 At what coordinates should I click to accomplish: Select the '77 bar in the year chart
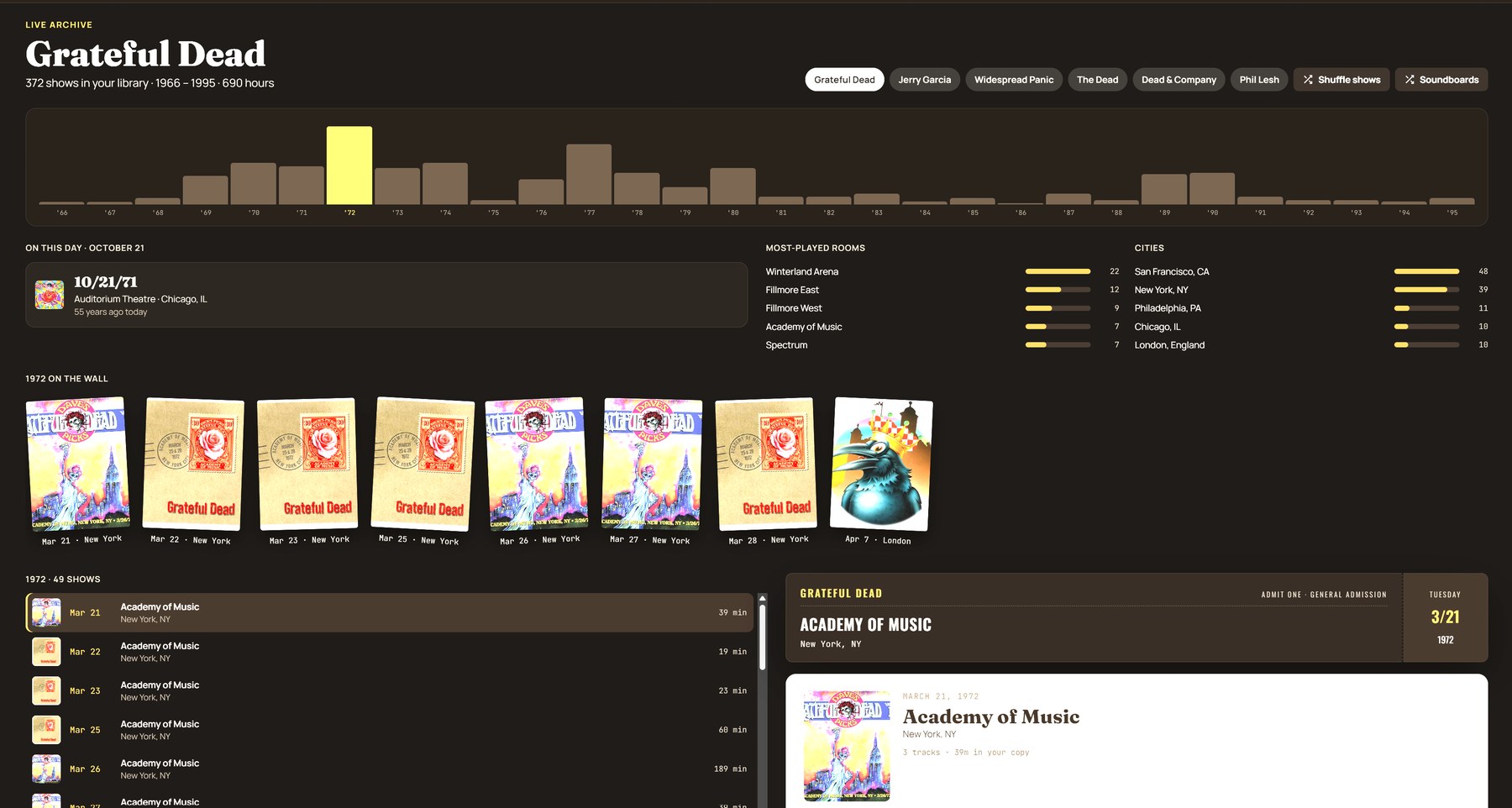[x=589, y=174]
